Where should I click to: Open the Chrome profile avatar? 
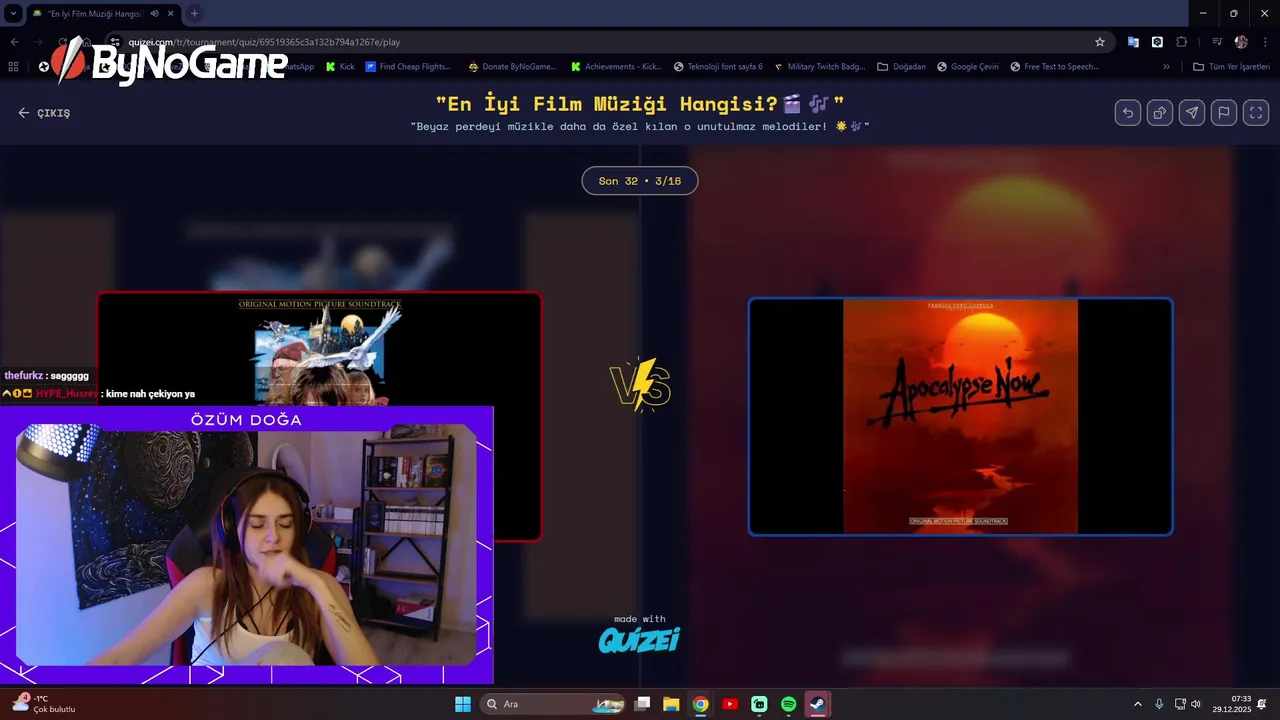pos(1241,42)
